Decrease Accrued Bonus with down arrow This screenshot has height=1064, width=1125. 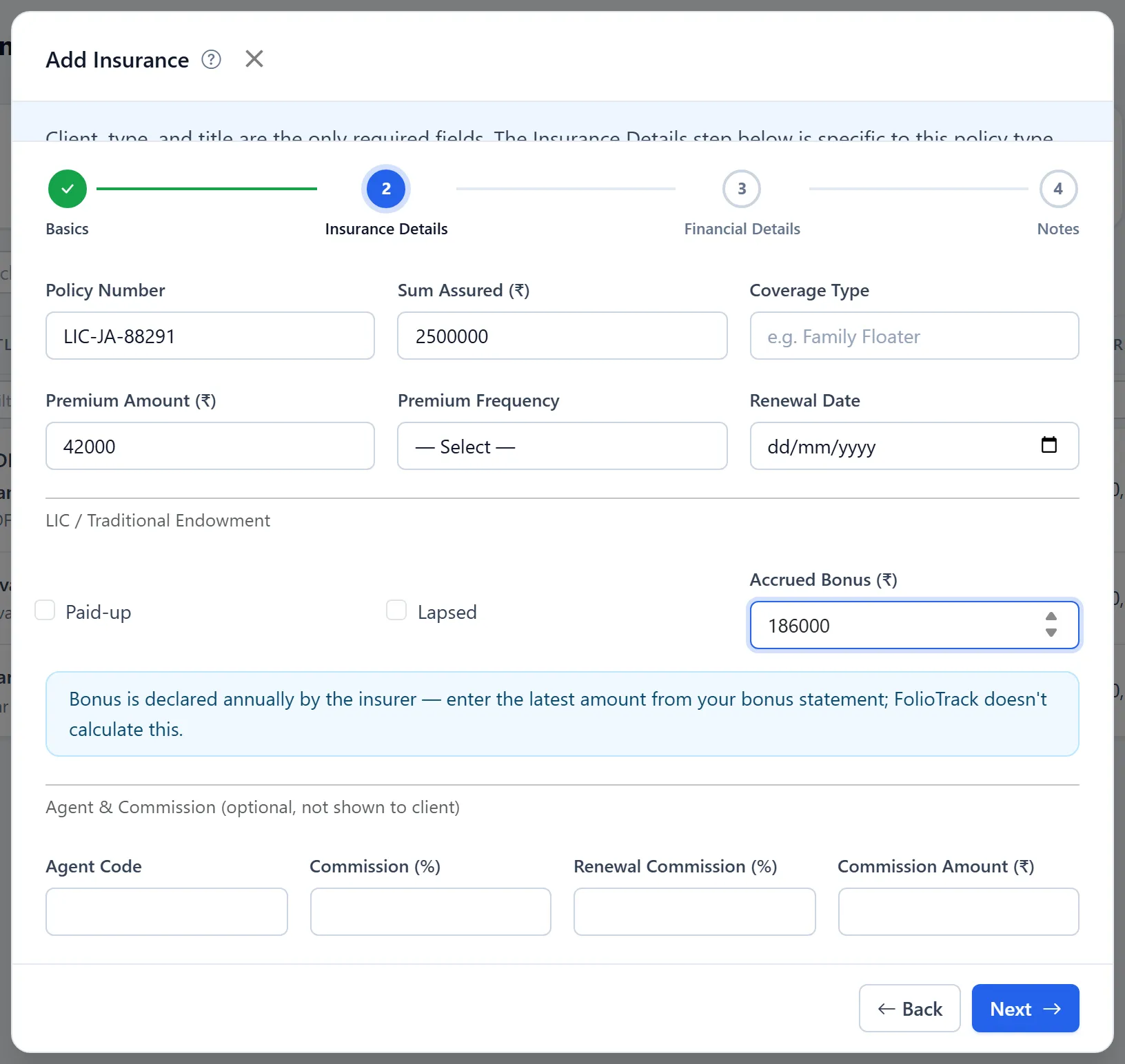click(x=1051, y=633)
